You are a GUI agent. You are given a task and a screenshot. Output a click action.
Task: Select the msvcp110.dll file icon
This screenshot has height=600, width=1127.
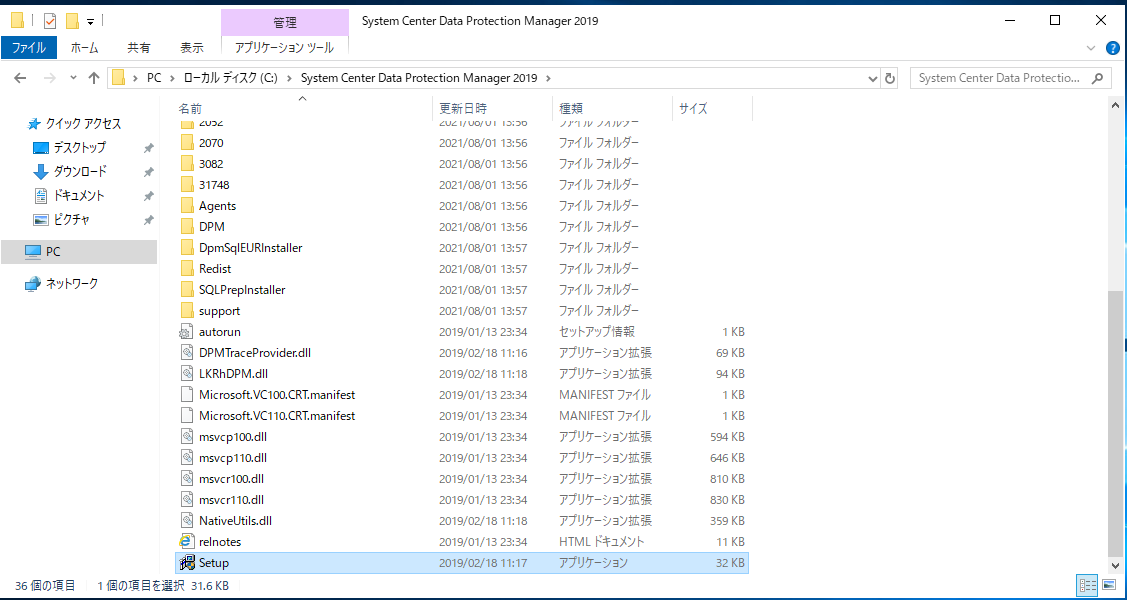[187, 458]
